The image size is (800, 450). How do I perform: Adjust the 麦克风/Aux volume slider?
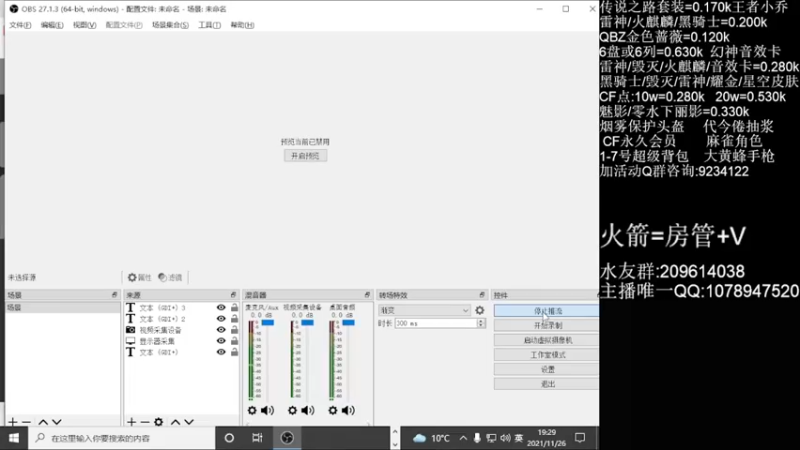pos(267,322)
